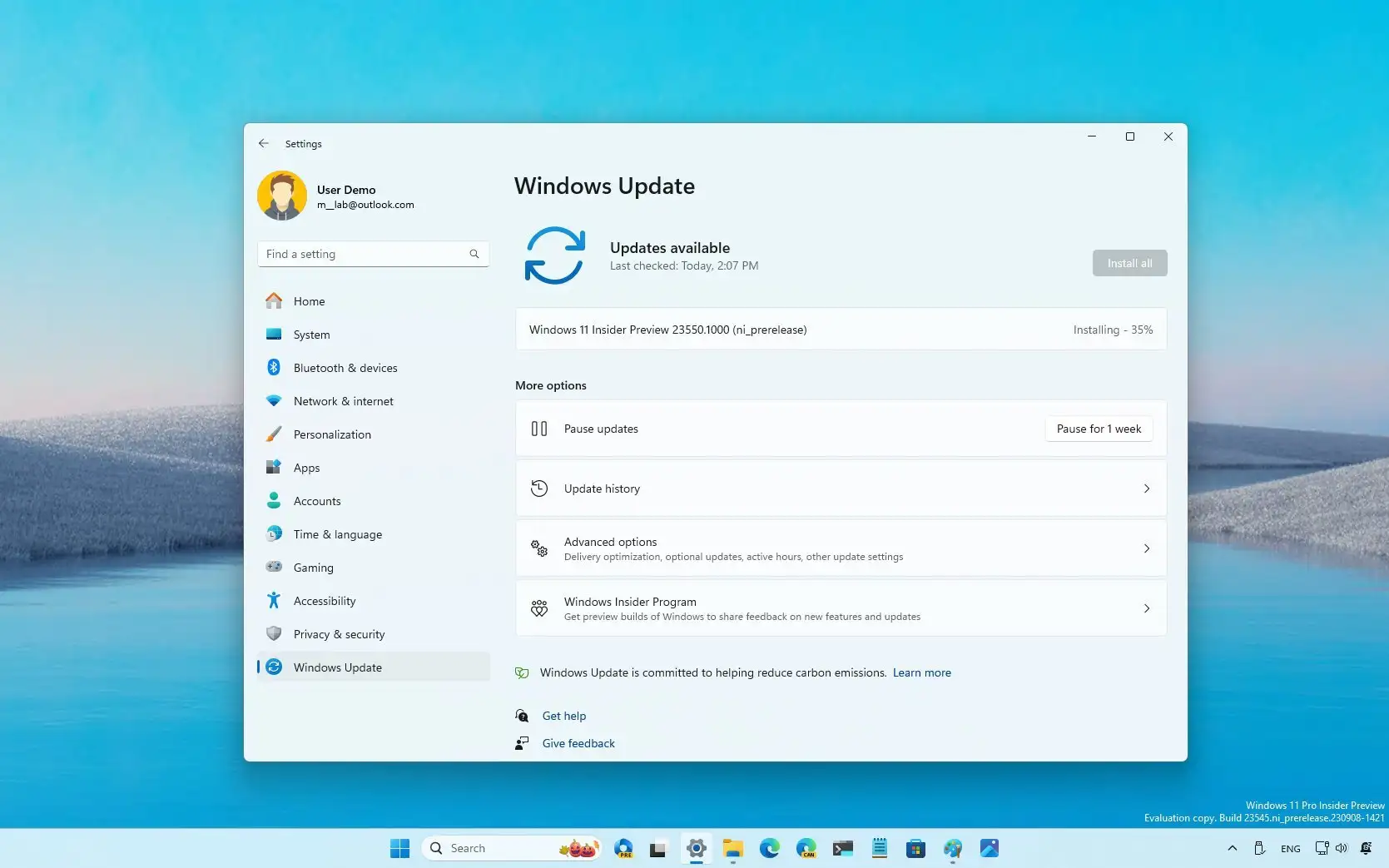Open System settings
The width and height of the screenshot is (1389, 868).
click(374, 335)
